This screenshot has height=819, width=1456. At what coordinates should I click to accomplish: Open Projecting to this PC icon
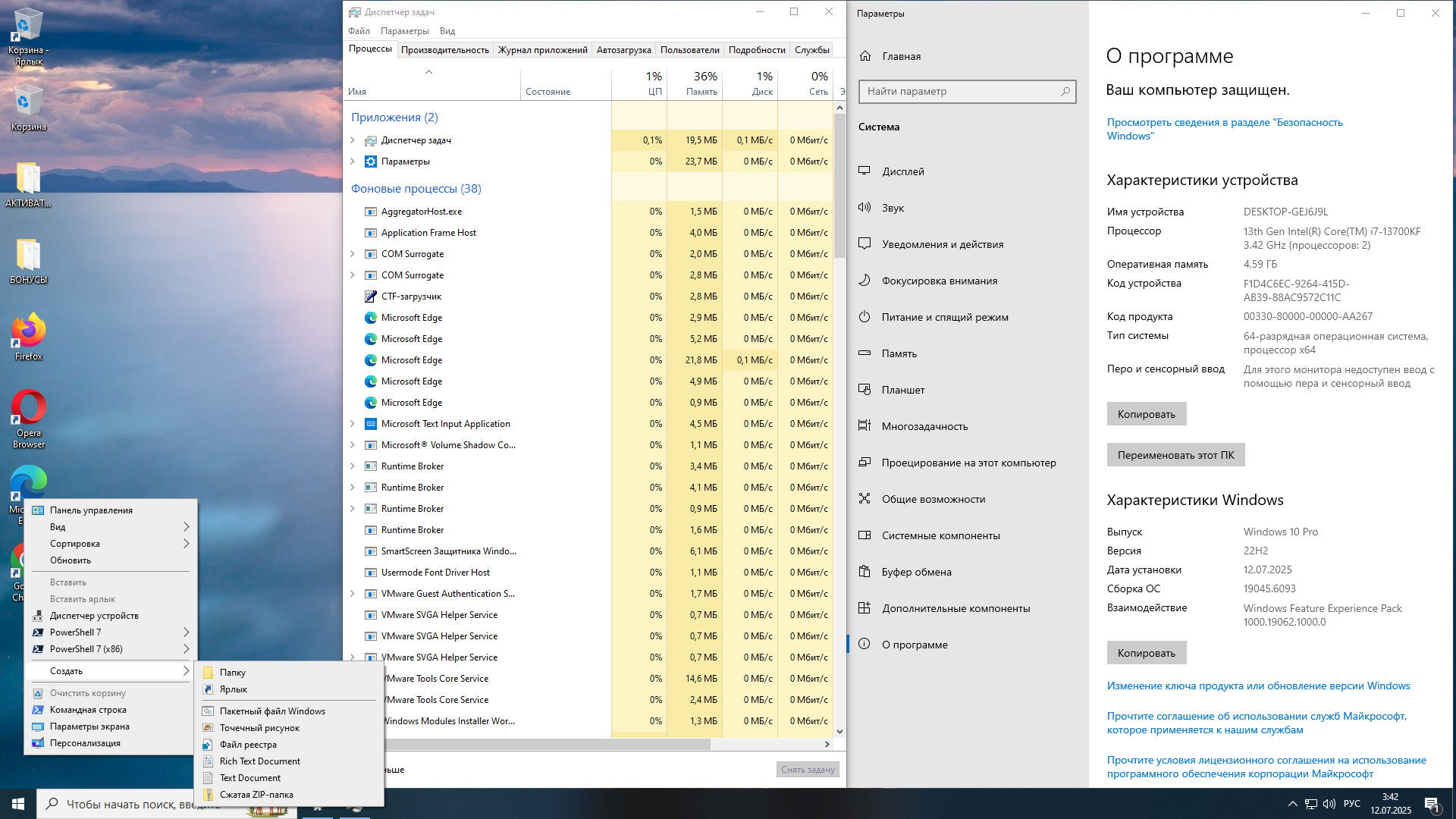pyautogui.click(x=864, y=462)
